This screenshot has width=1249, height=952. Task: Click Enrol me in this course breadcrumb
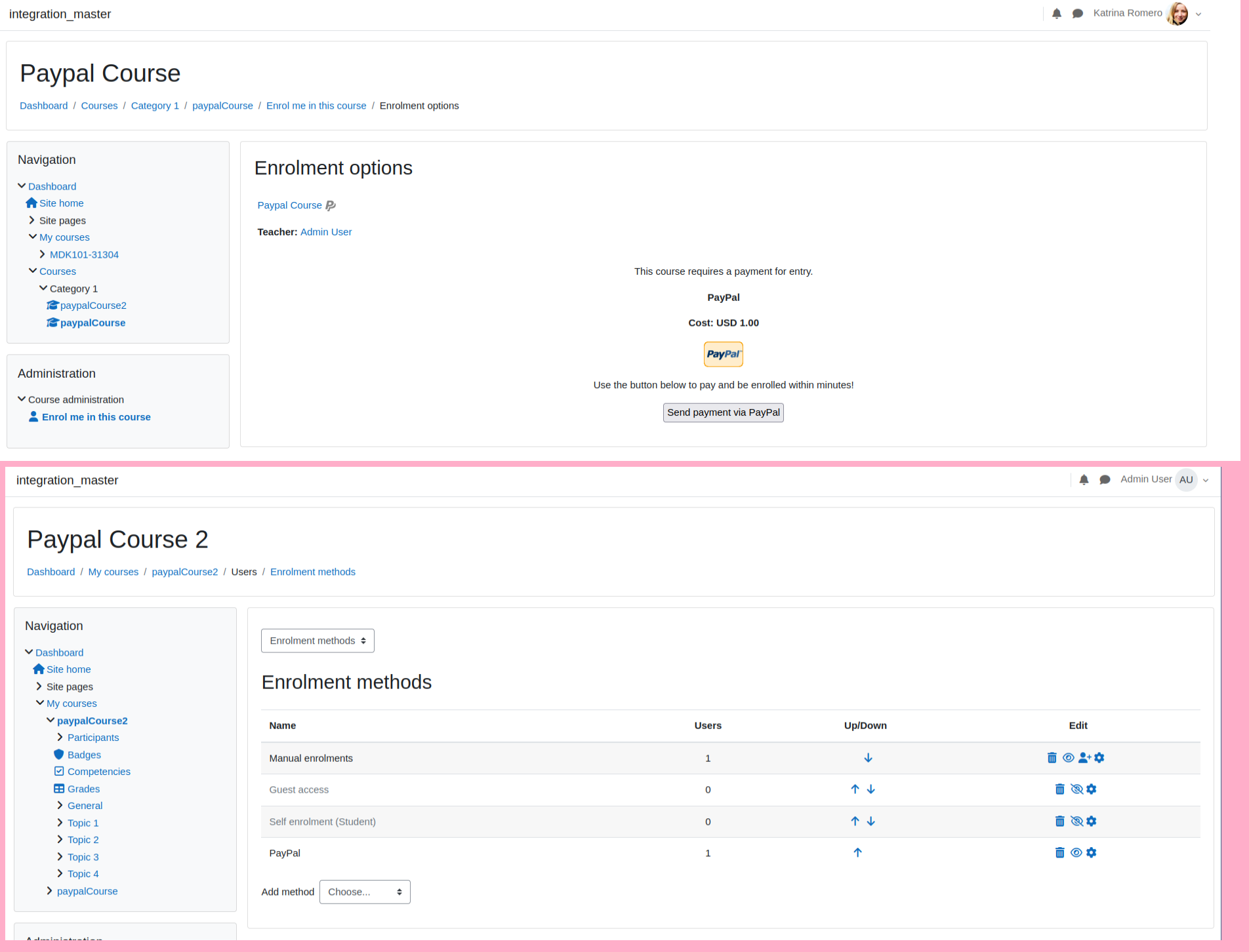[316, 106]
